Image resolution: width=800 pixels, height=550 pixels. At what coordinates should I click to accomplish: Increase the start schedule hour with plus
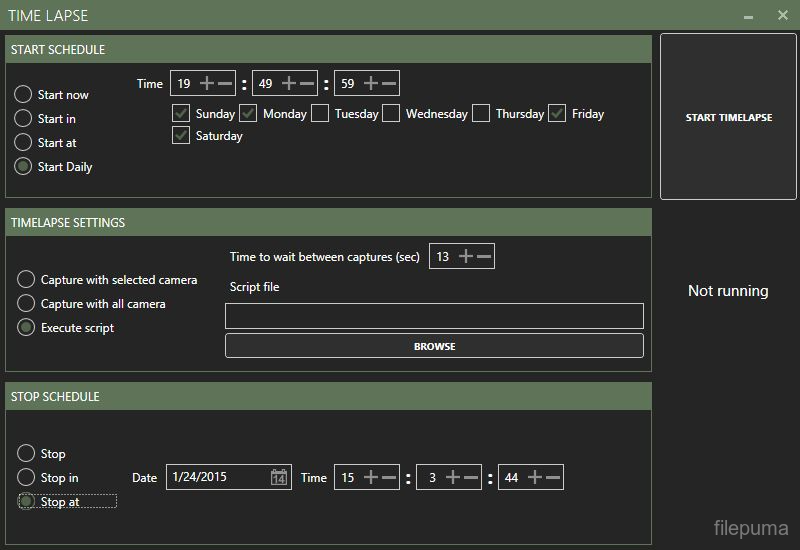[207, 84]
